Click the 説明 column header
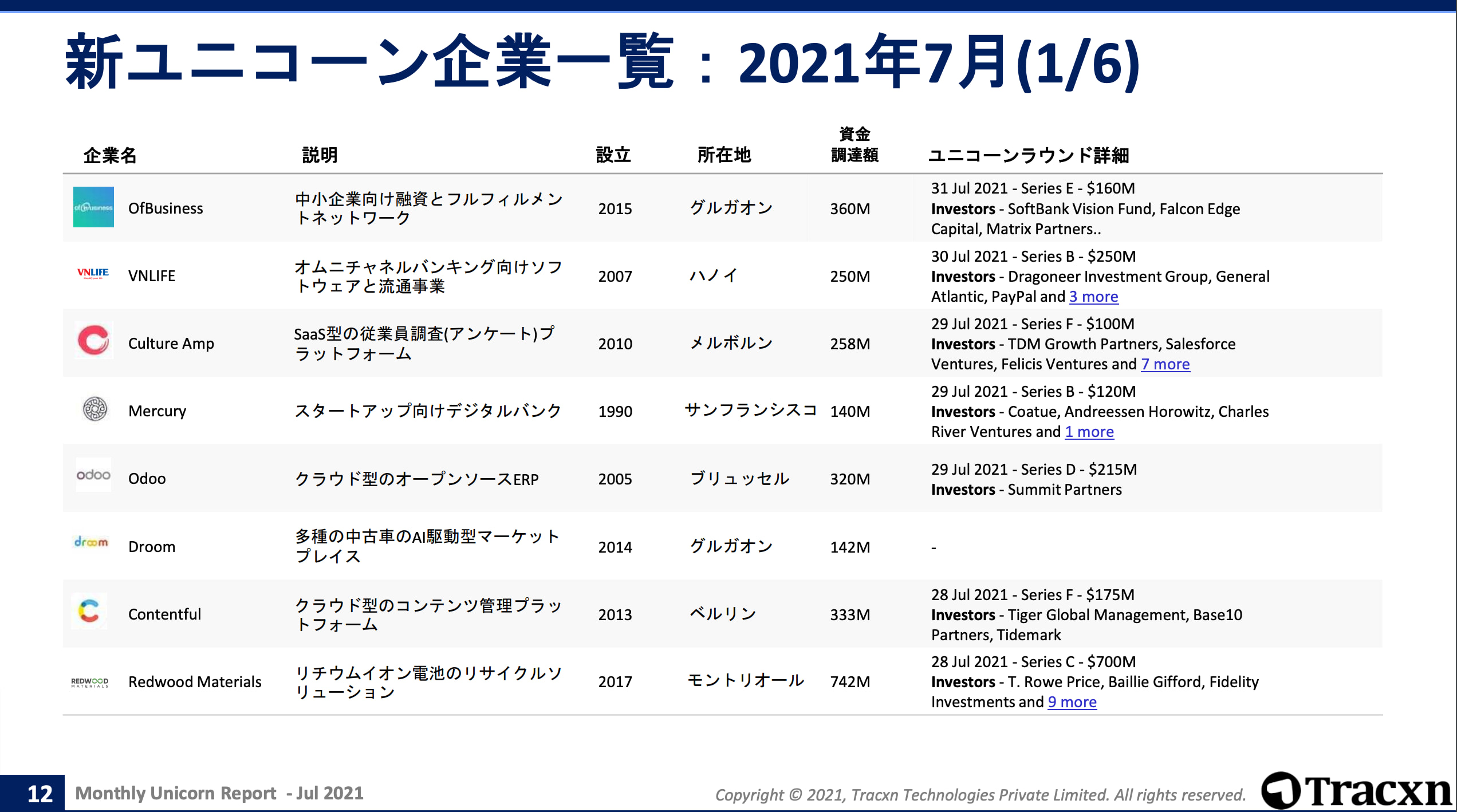The height and width of the screenshot is (812, 1457). 320,155
